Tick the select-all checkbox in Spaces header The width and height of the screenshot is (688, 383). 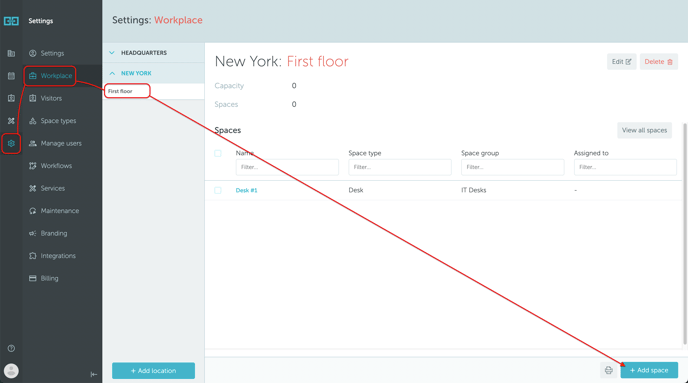point(218,153)
